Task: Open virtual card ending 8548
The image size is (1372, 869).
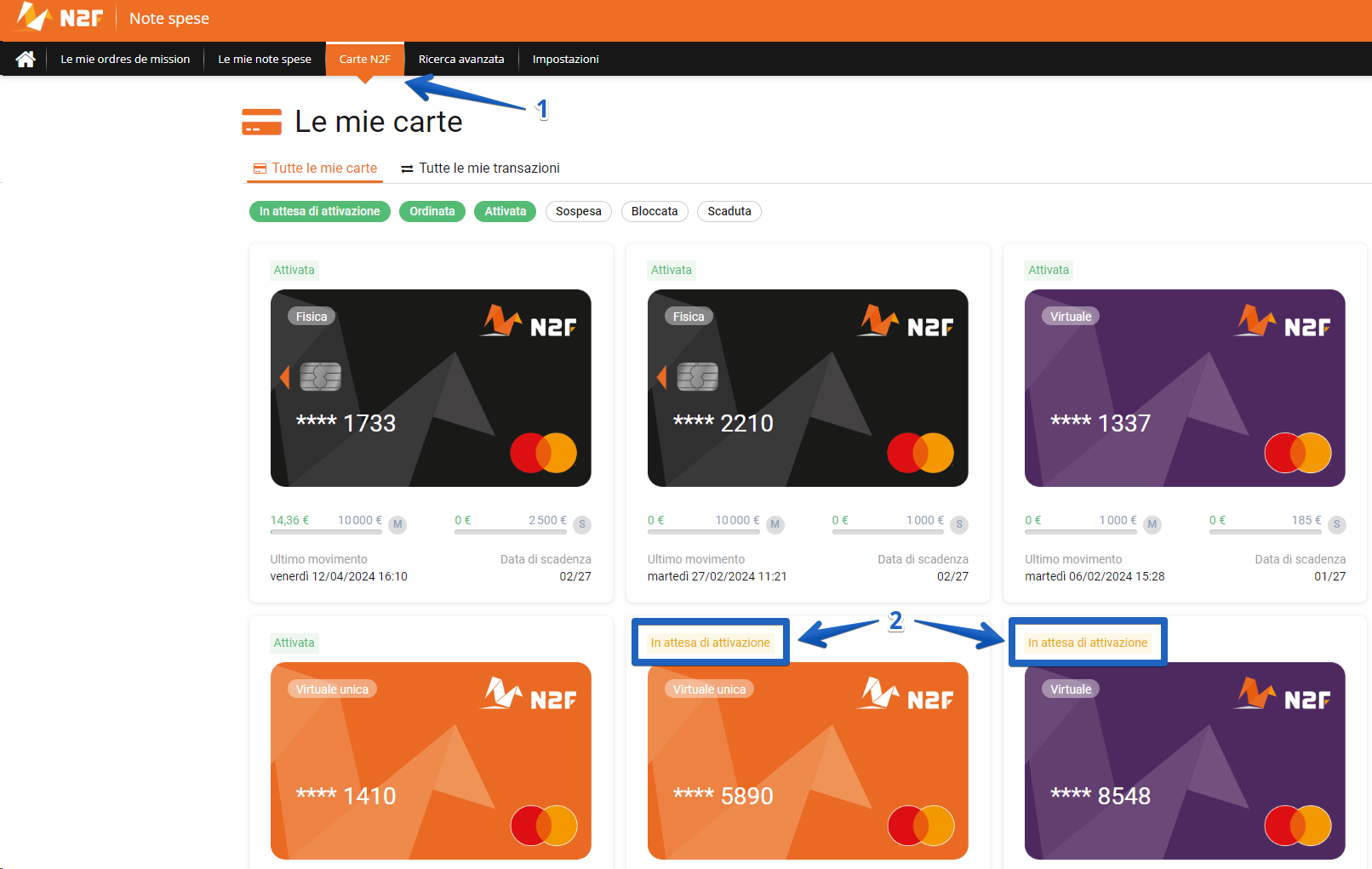Action: point(1185,761)
